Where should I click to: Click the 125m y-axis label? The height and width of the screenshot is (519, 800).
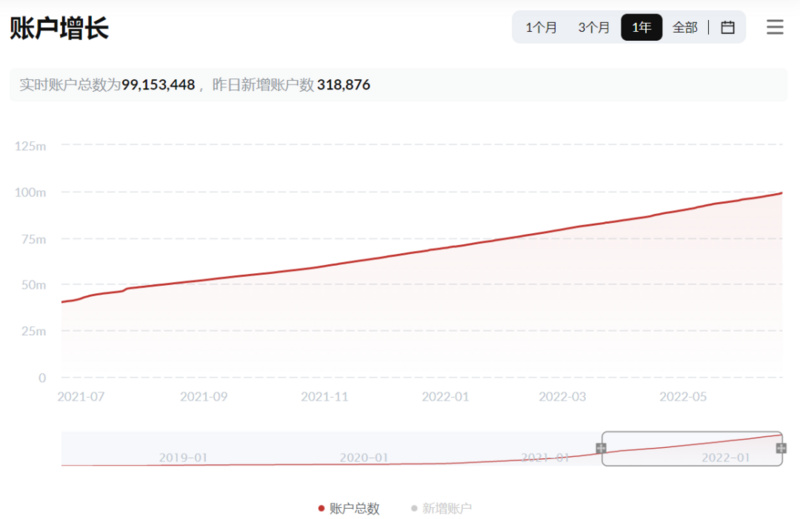[x=30, y=146]
